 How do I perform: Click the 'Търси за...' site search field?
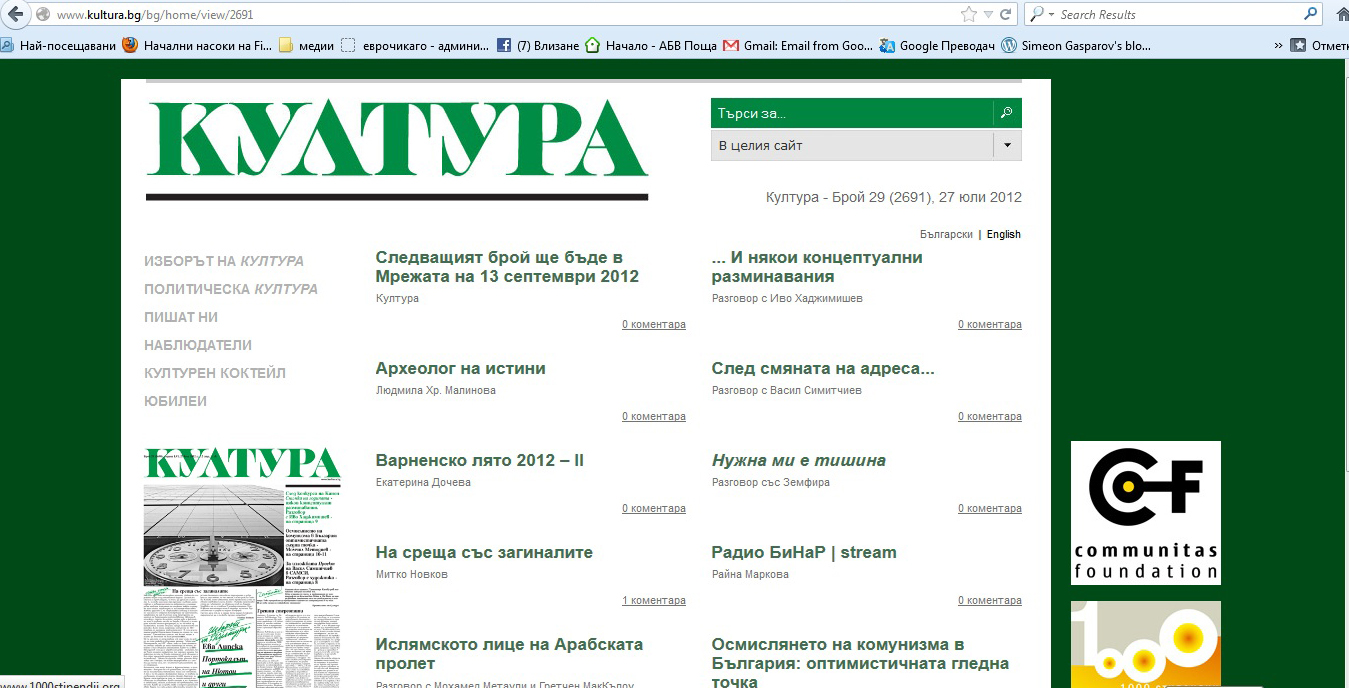click(850, 113)
